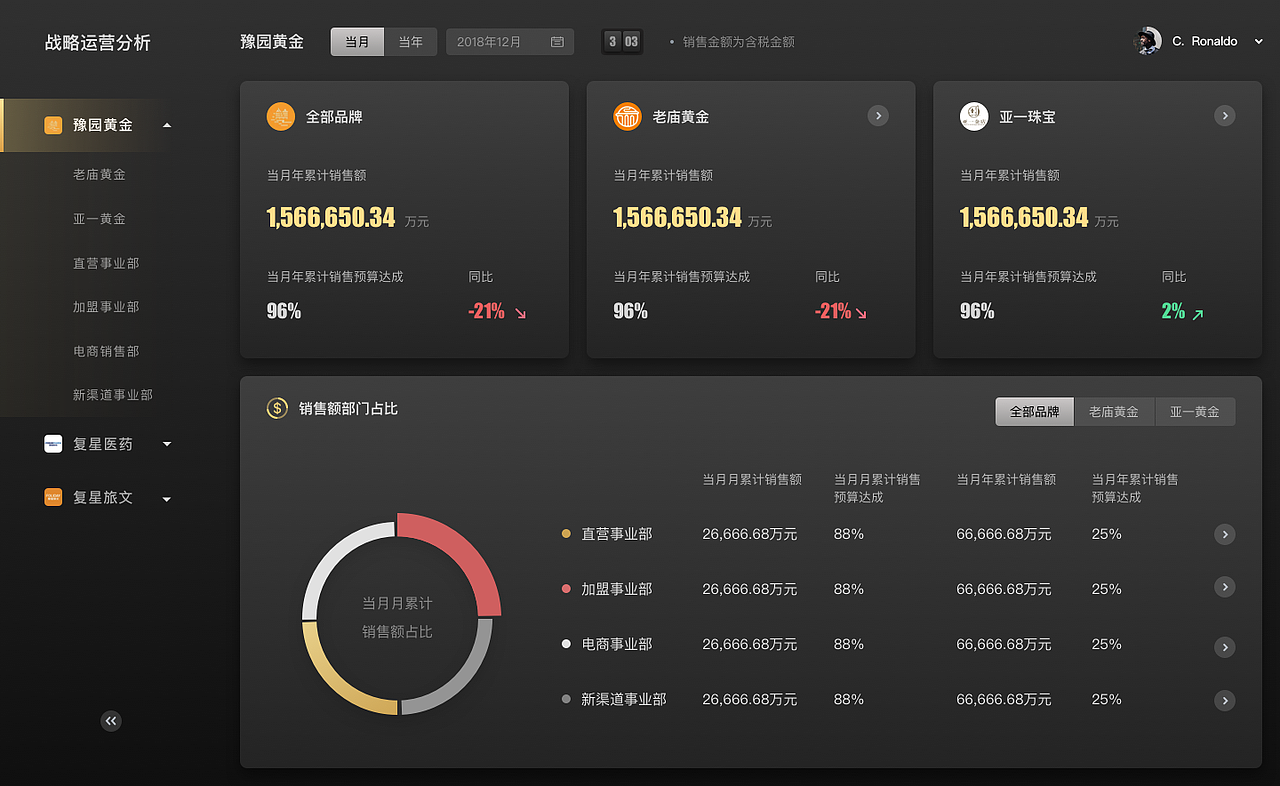Select the 亚一黄金 filter in chart panel
The height and width of the screenshot is (786, 1280).
coord(1195,411)
